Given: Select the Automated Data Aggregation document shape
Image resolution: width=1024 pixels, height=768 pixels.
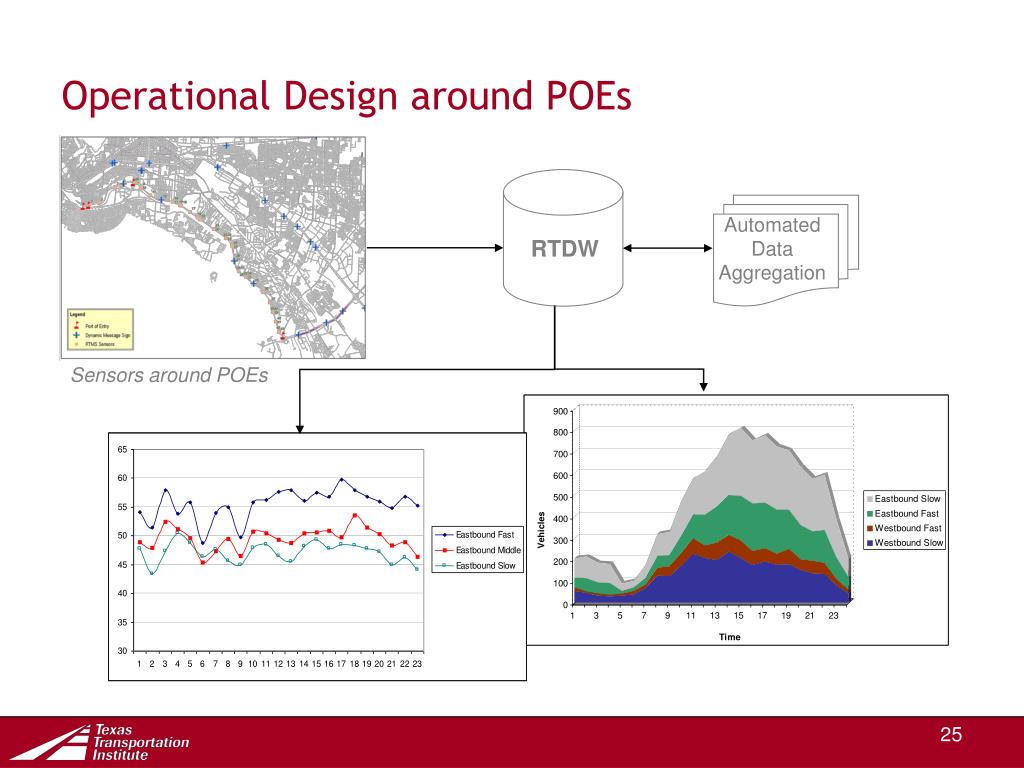Looking at the screenshot, I should pos(785,249).
